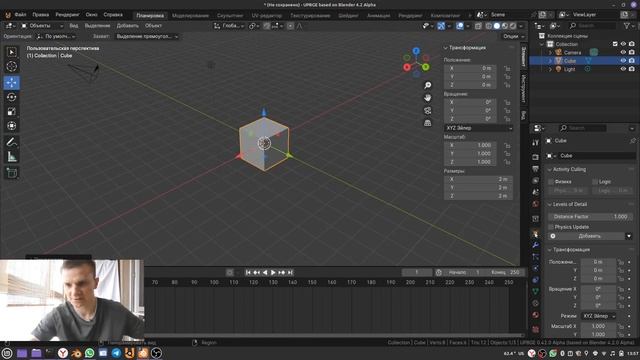640x360 pixels.
Task: Hide Camera in outliner viewport
Action: click(x=623, y=52)
